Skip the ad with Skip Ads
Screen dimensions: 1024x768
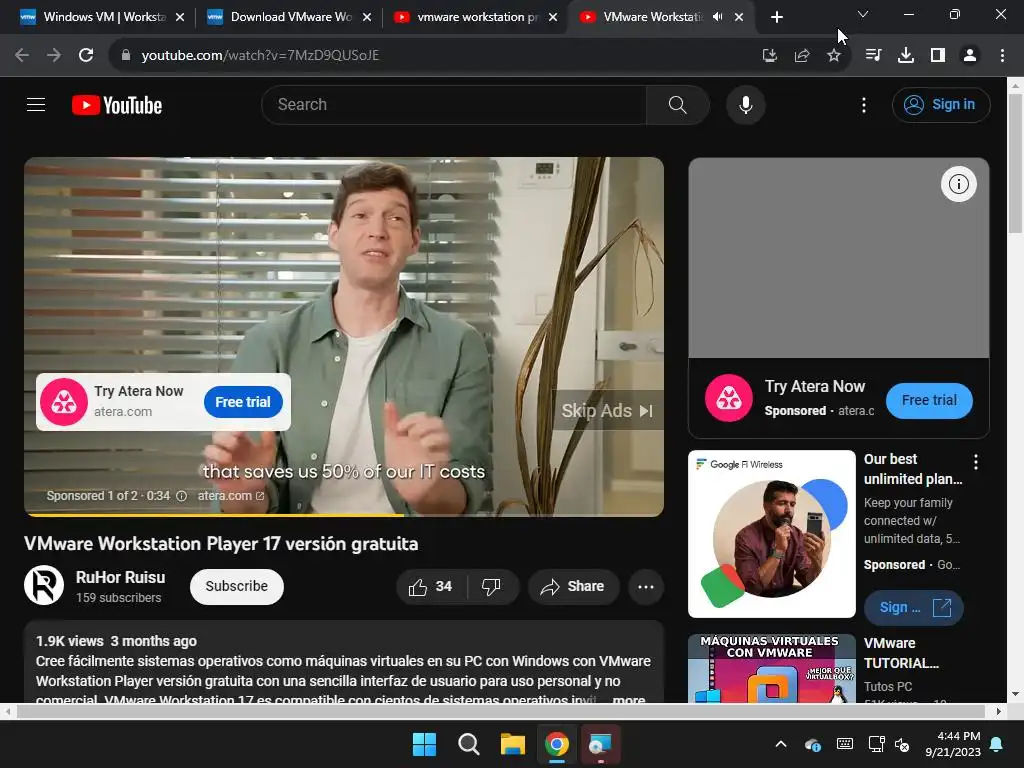607,410
